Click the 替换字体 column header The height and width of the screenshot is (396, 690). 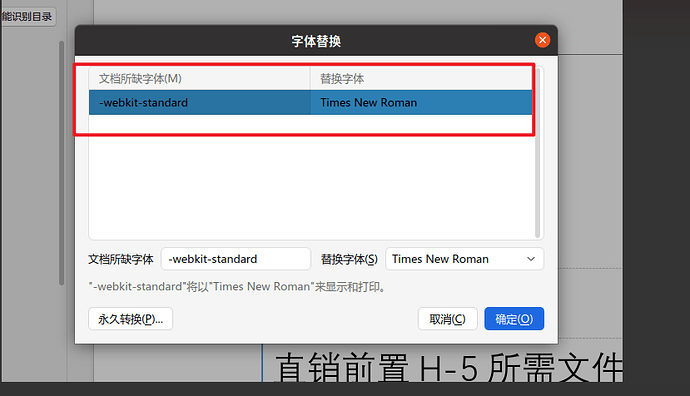point(421,79)
